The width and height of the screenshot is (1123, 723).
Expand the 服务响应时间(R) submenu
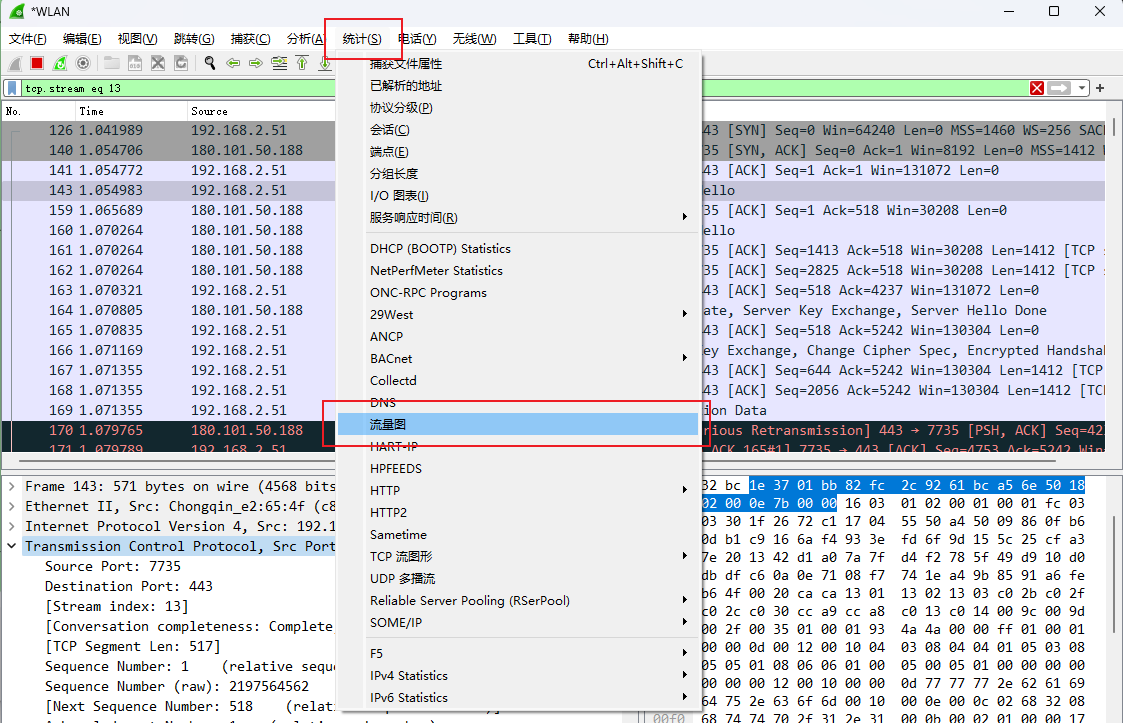tap(519, 218)
